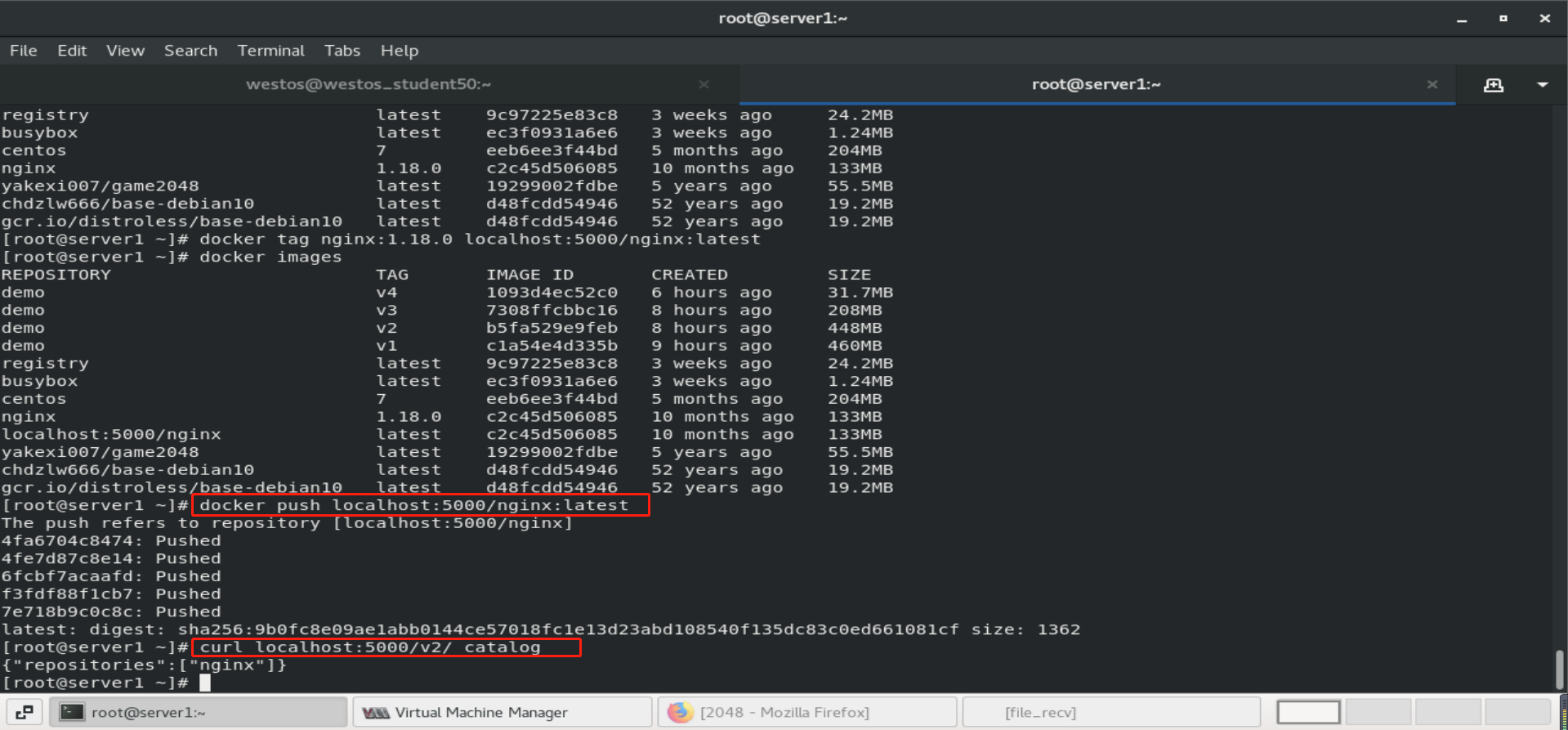1568x730 pixels.
Task: Click image ID b5fa529e9feb
Action: point(552,328)
